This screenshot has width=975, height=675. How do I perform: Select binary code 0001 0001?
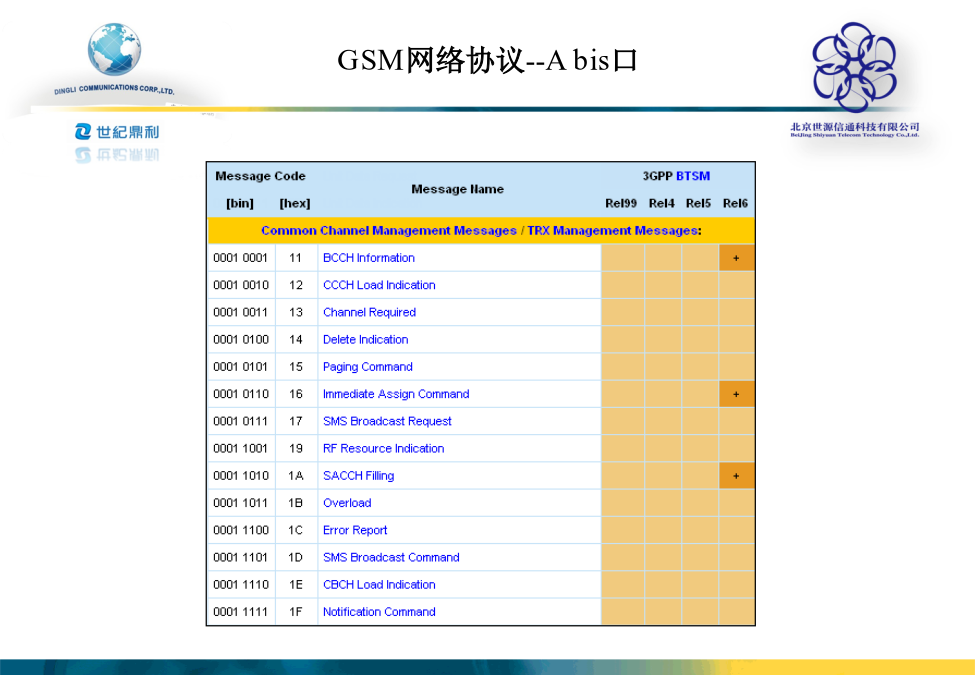tap(241, 258)
